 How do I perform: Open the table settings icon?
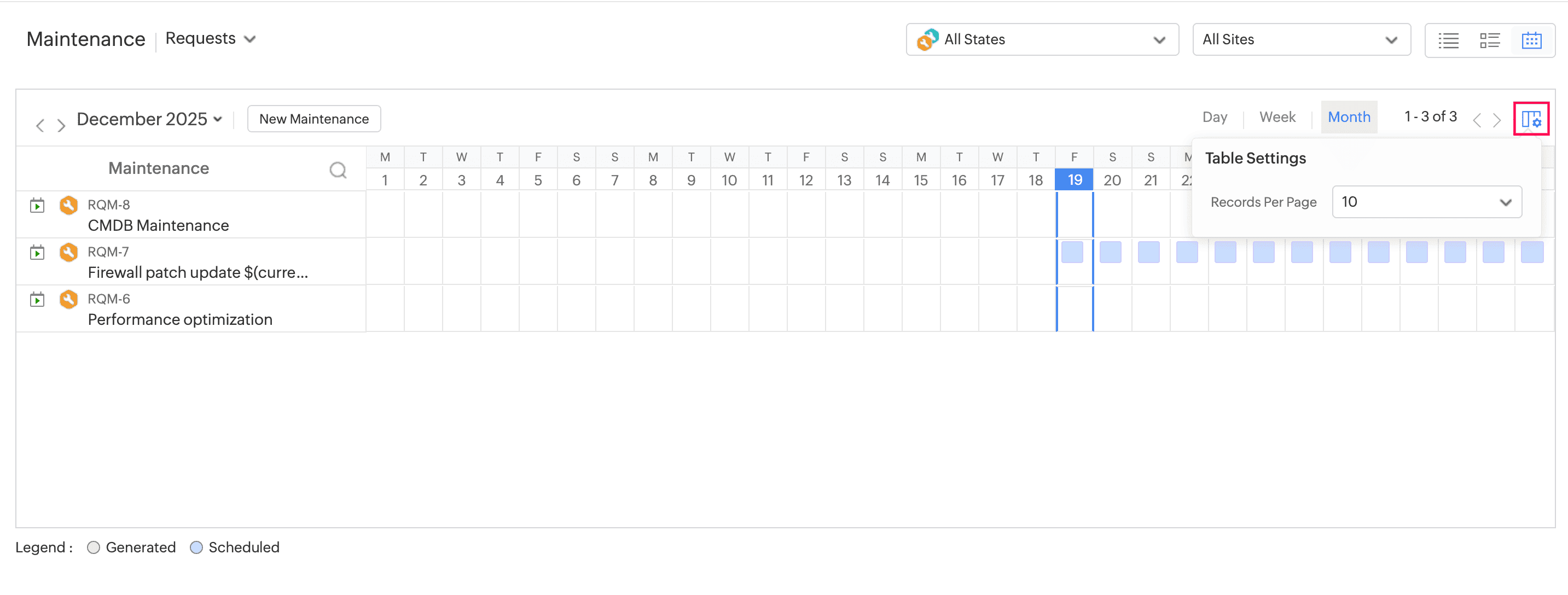[1531, 119]
